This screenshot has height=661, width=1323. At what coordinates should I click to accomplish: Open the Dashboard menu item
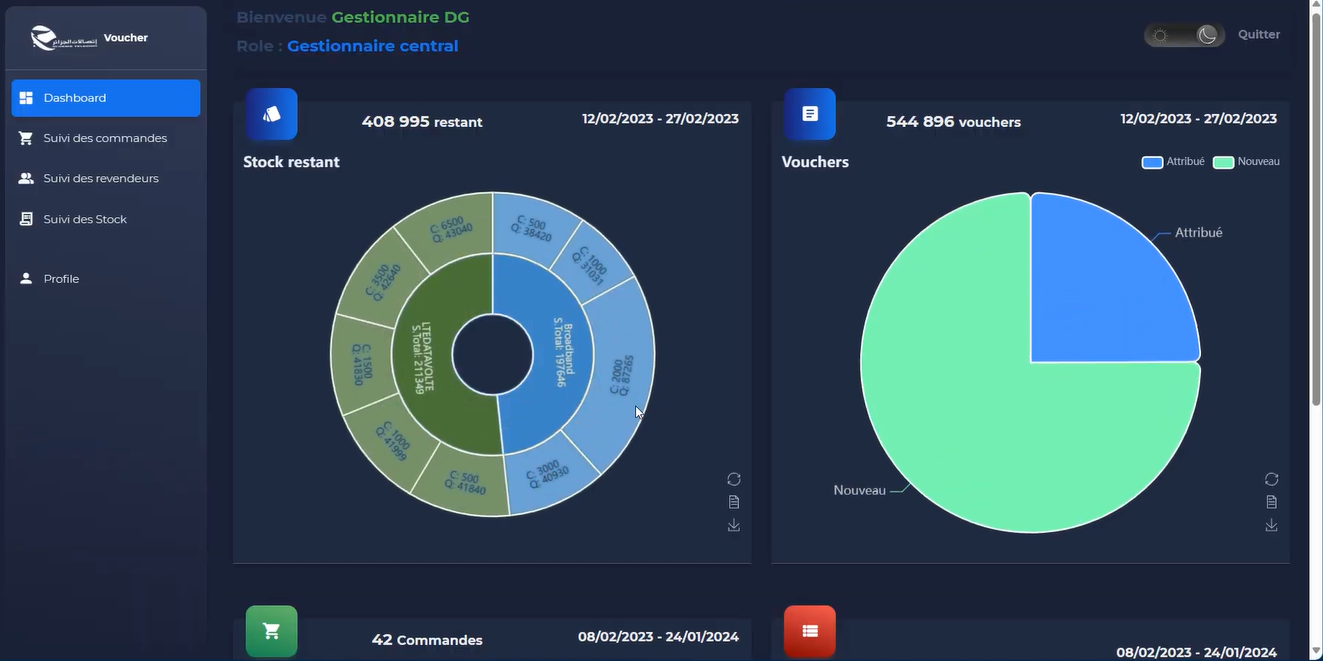point(105,98)
